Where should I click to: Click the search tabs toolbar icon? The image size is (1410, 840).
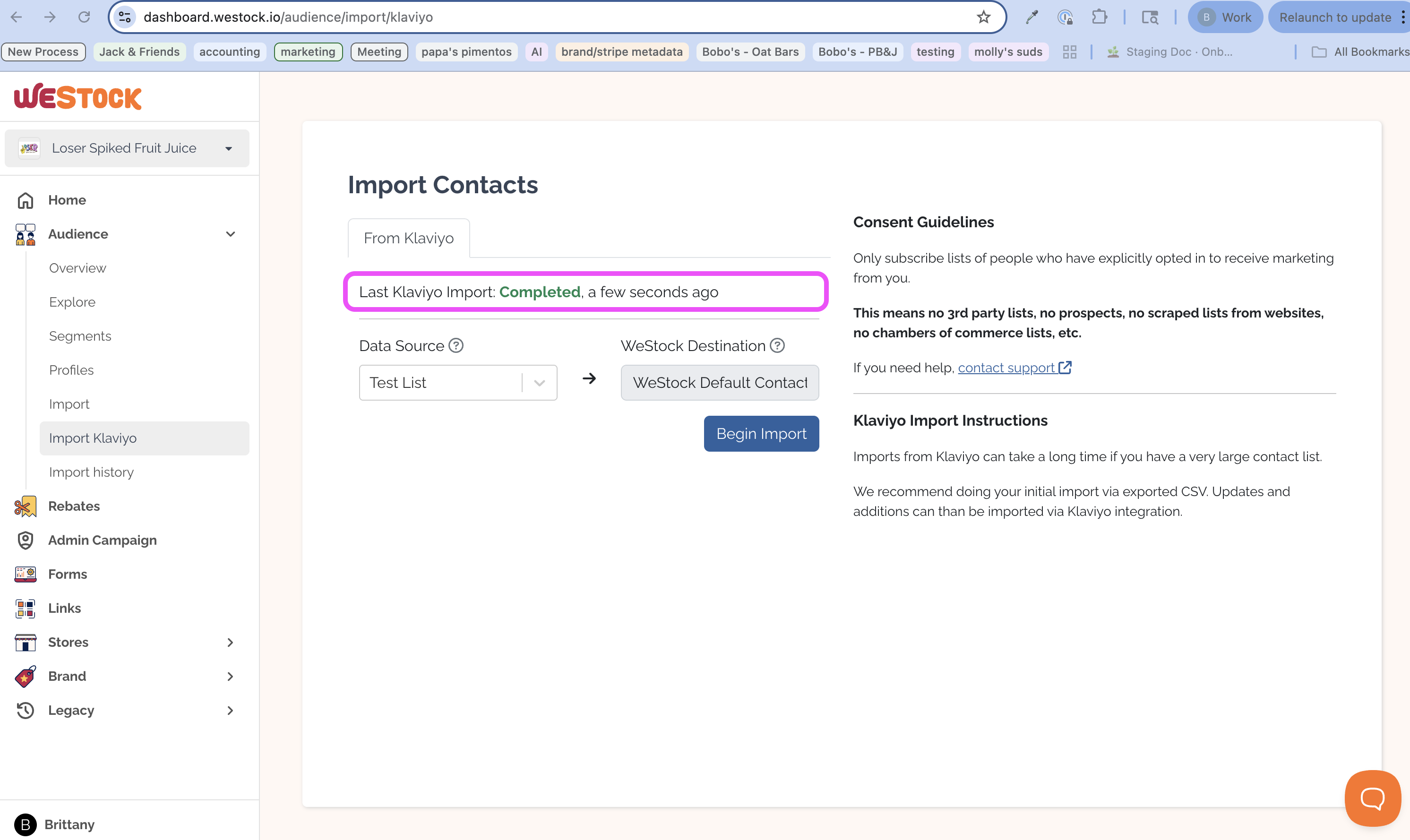(1150, 17)
